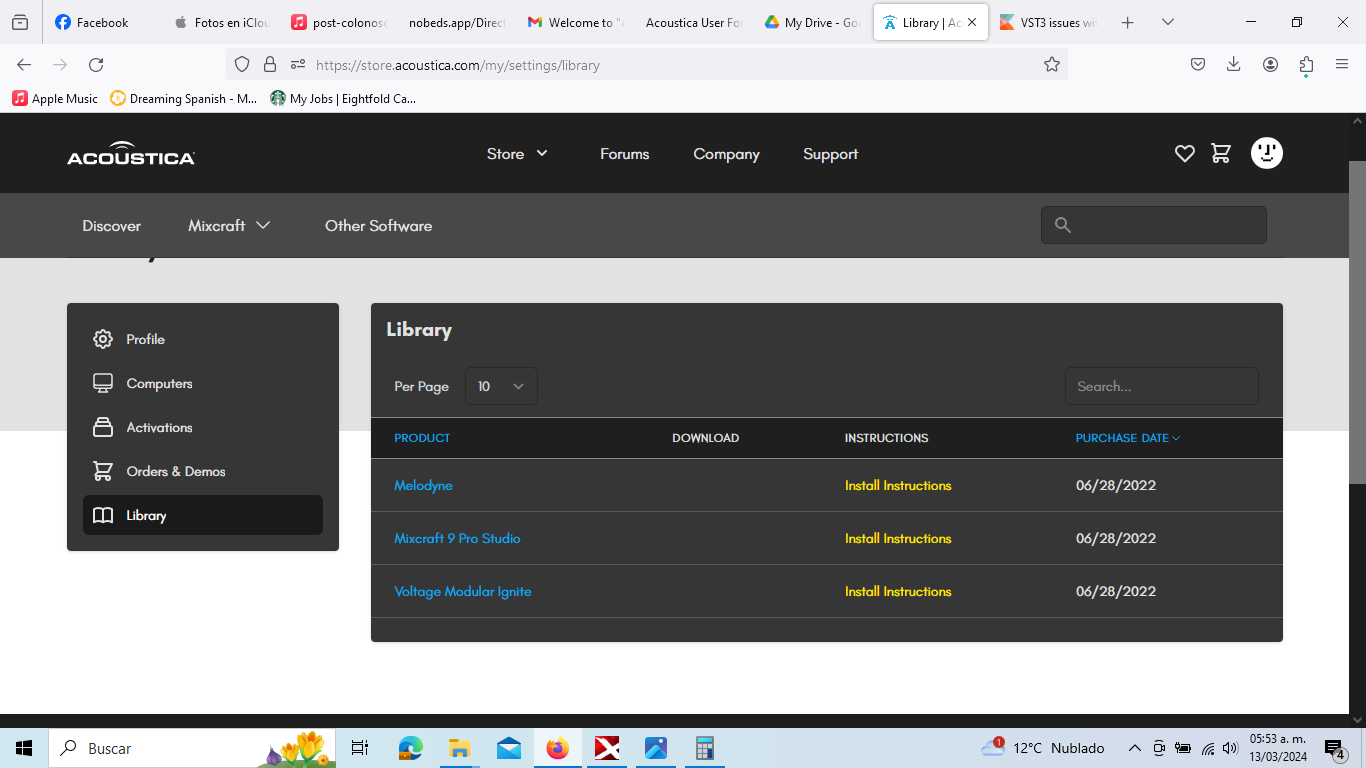Open the Mixcraft 9 Pro Studio link
Screen dimensions: 1366x768
tap(457, 538)
